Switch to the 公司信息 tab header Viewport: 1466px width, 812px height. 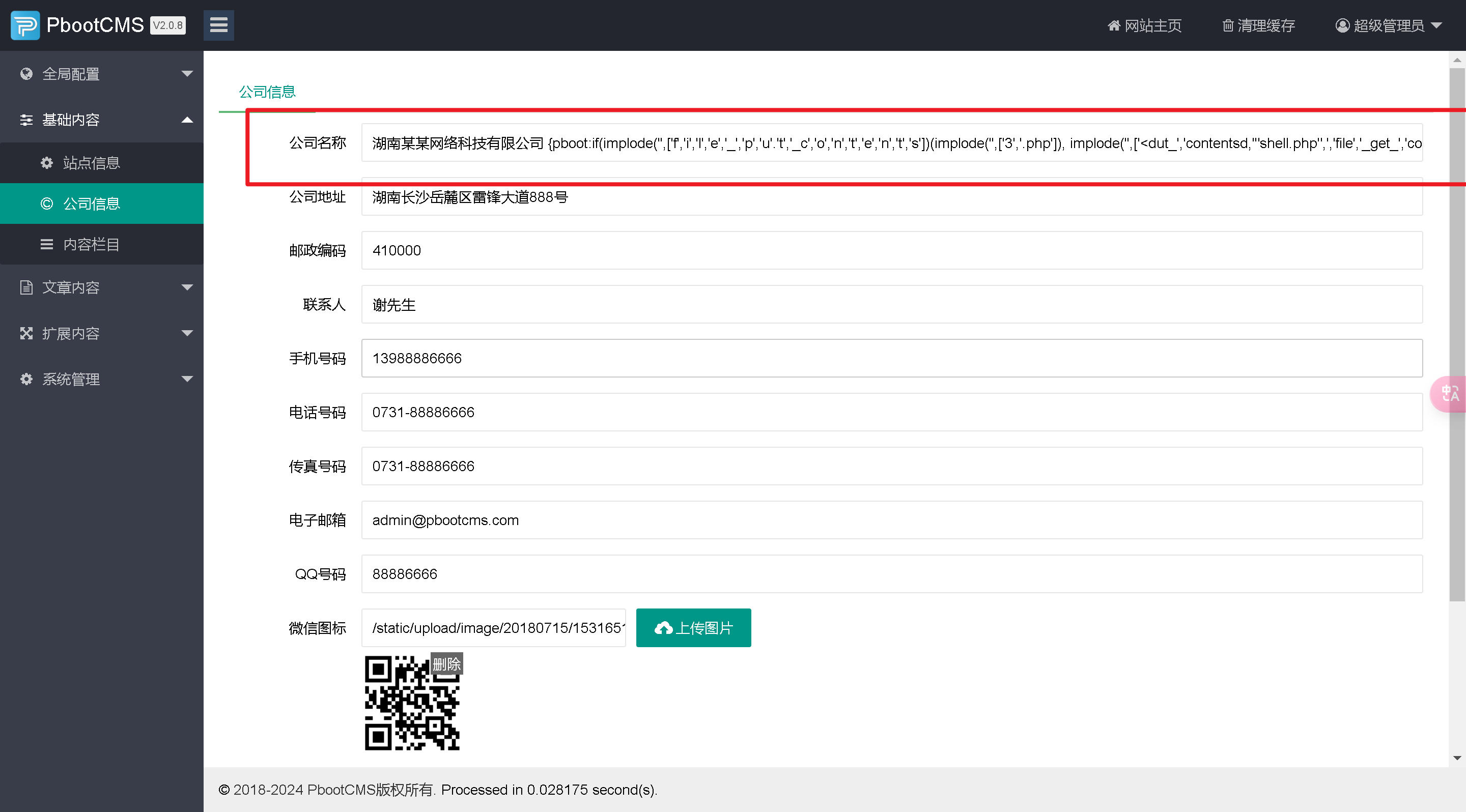[x=267, y=92]
